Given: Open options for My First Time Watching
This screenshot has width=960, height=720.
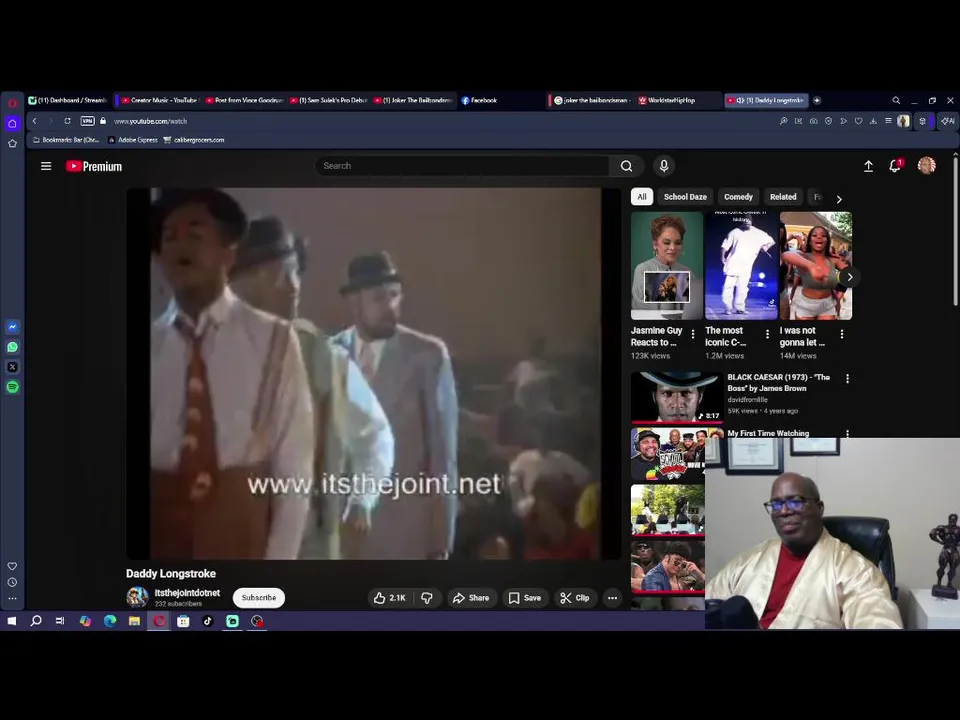Looking at the screenshot, I should [x=847, y=433].
